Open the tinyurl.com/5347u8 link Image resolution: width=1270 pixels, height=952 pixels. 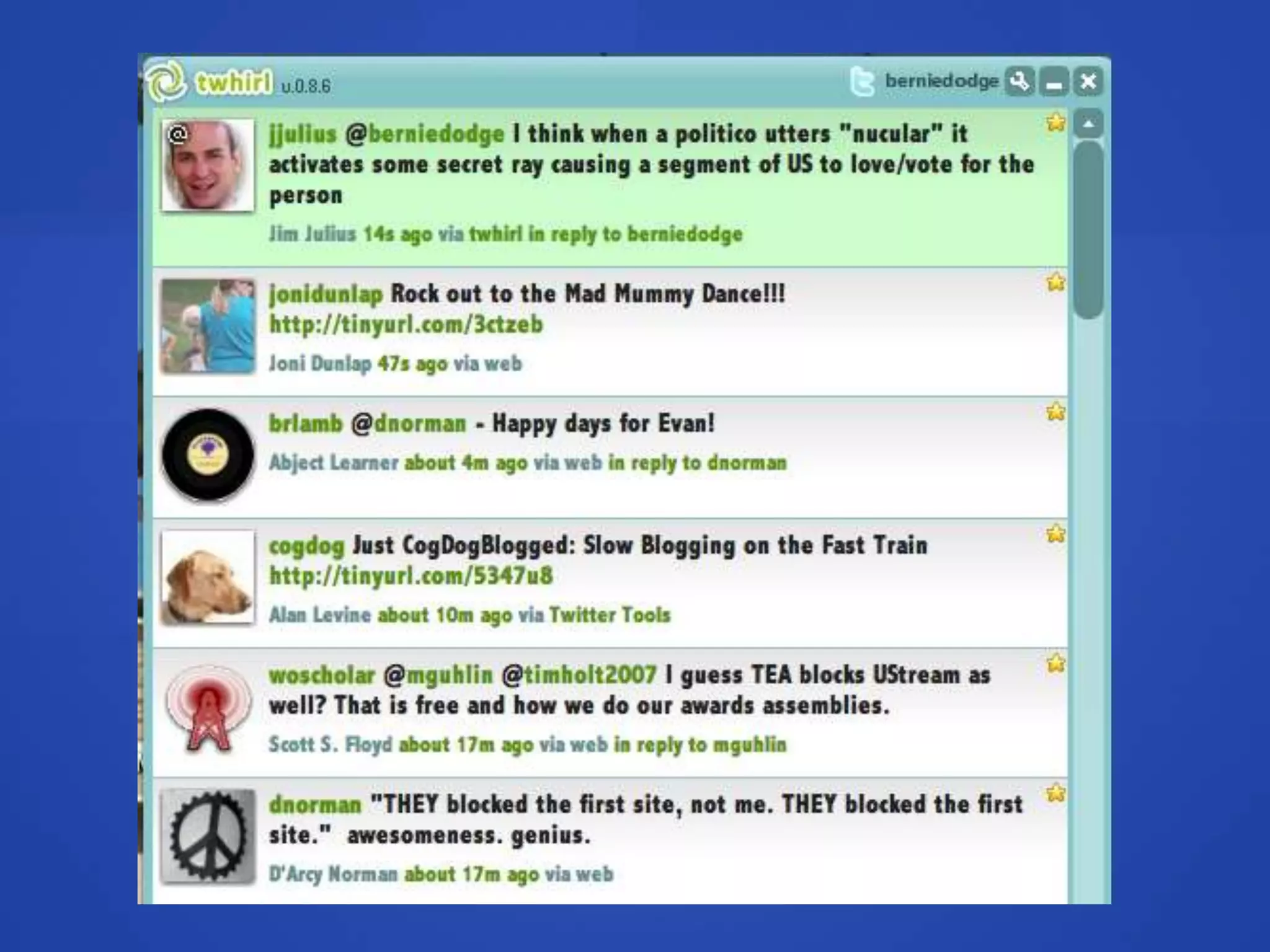point(410,576)
